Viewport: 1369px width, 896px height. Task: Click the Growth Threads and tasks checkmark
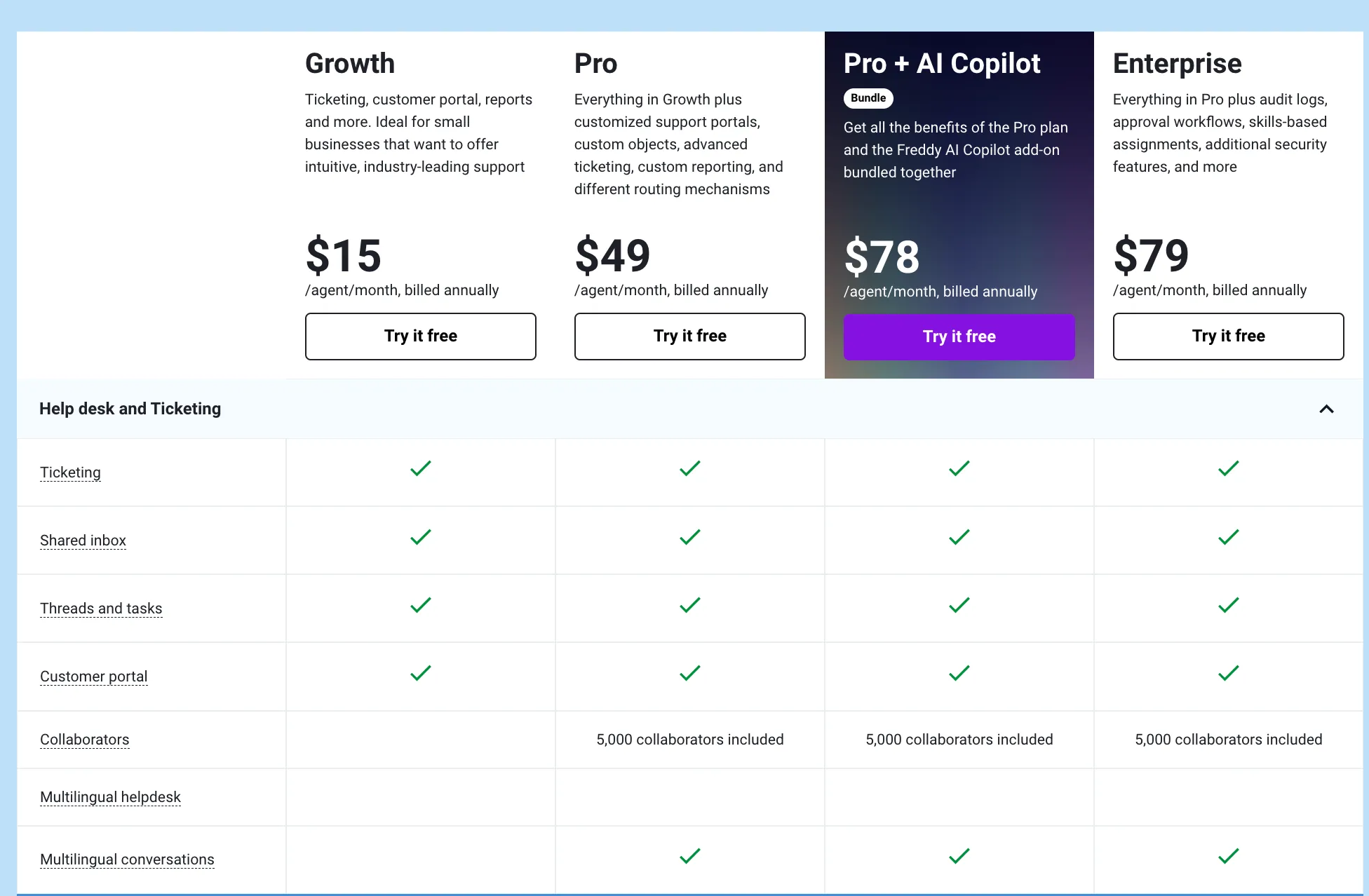pyautogui.click(x=420, y=606)
